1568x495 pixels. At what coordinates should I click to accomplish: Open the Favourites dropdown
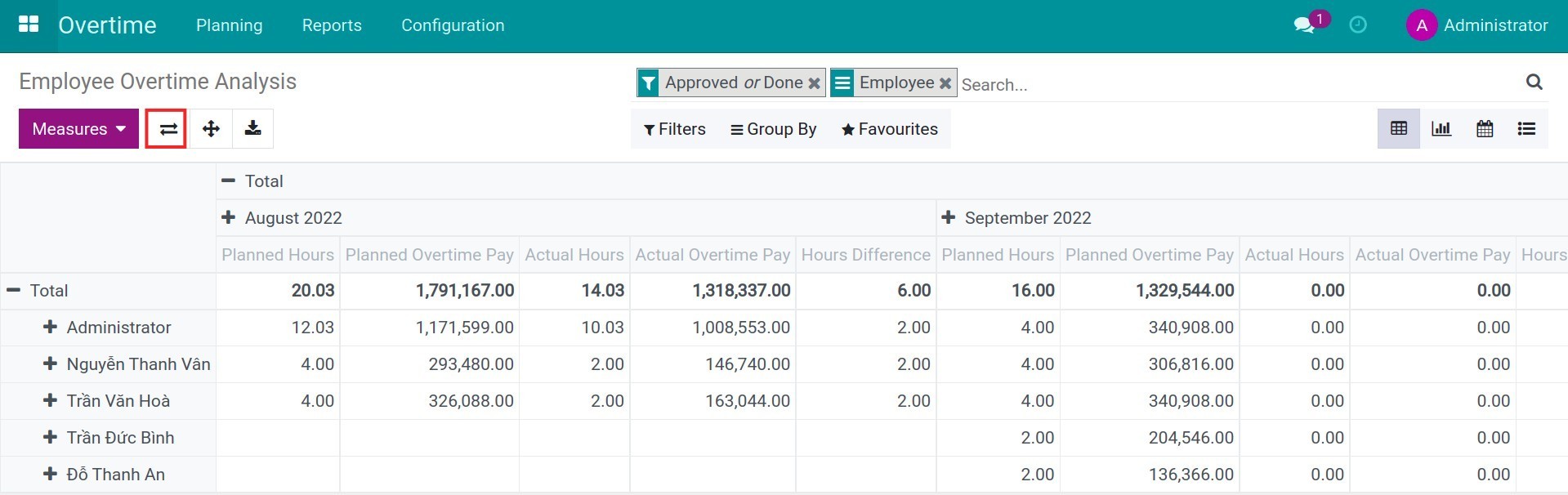coord(890,129)
